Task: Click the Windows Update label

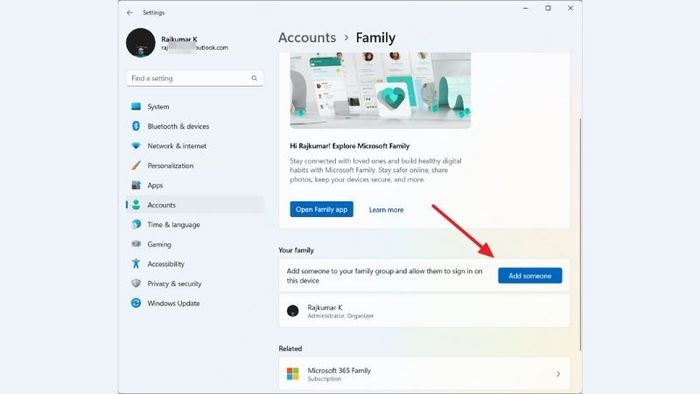Action: point(173,303)
